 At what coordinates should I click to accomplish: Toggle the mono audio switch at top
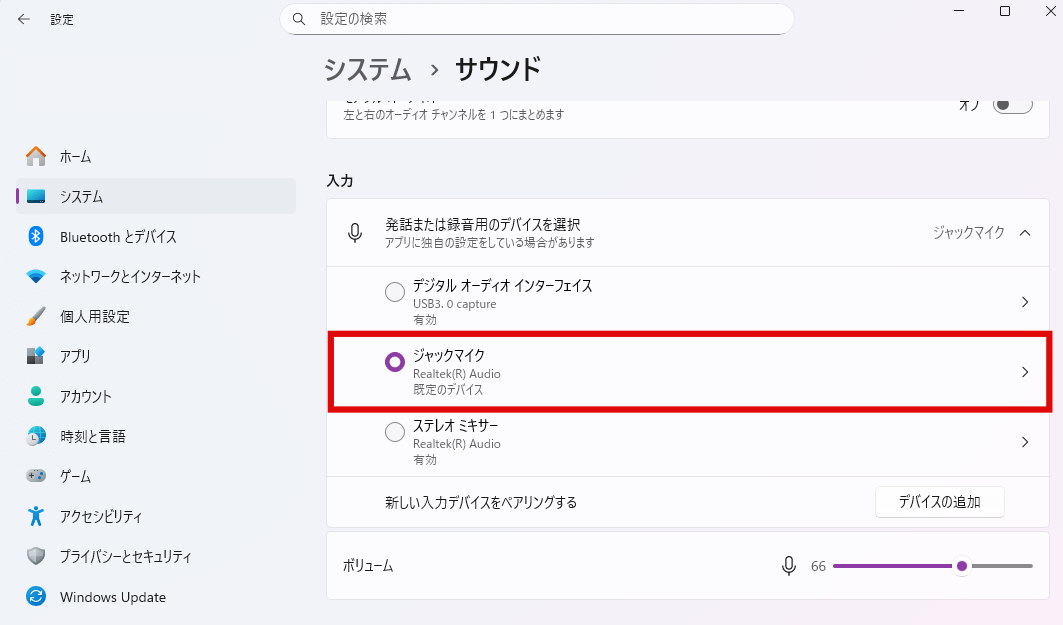1012,105
